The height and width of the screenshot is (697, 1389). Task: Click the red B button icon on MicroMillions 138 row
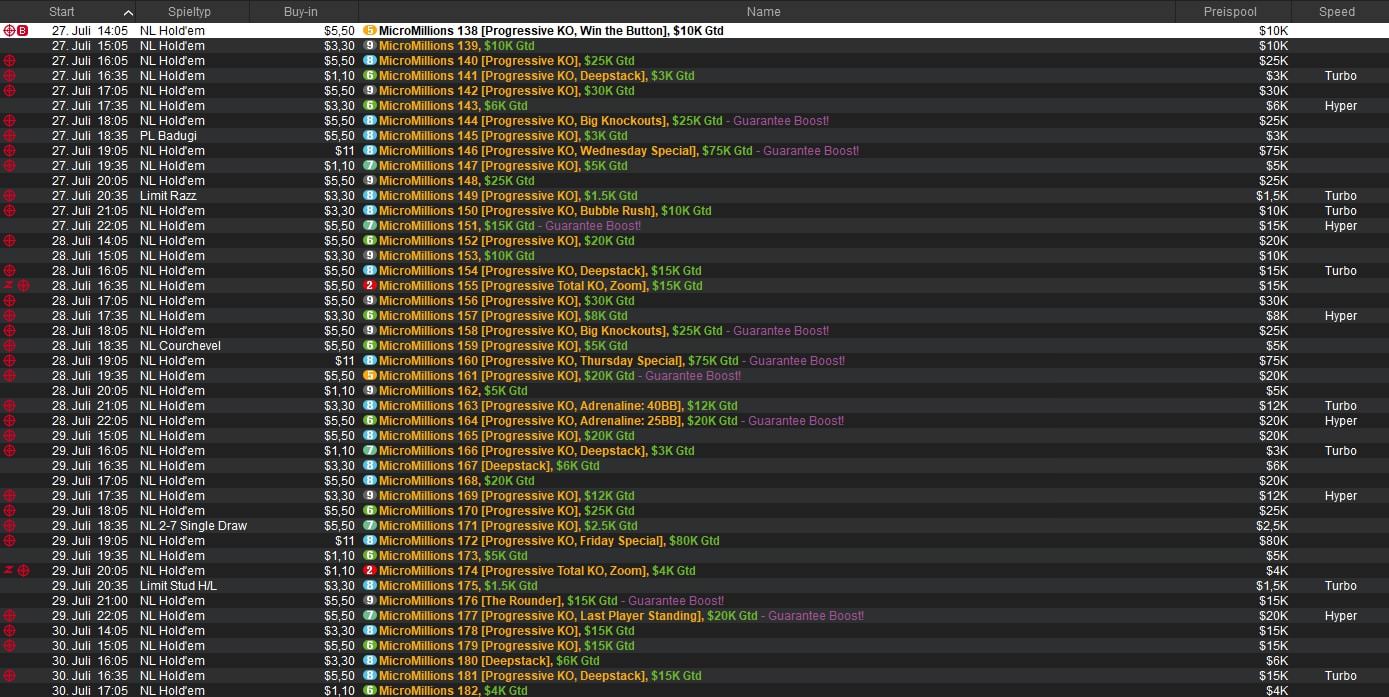(x=23, y=31)
